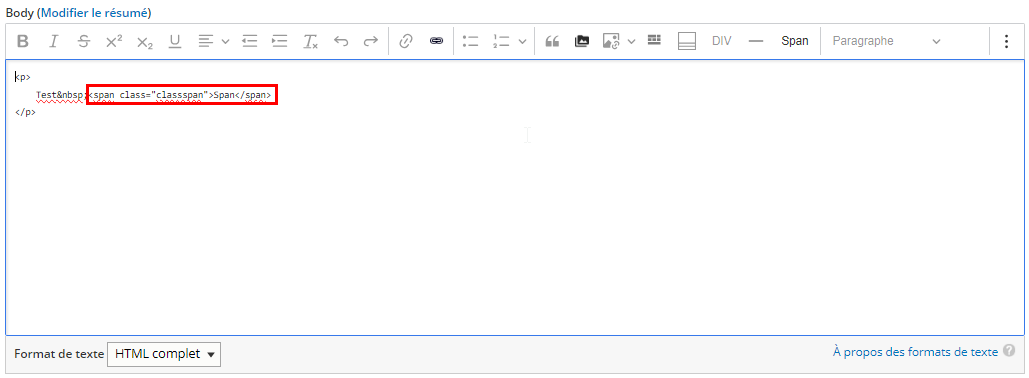Apply italic formatting
Viewport: 1029px width, 378px height.
[54, 41]
